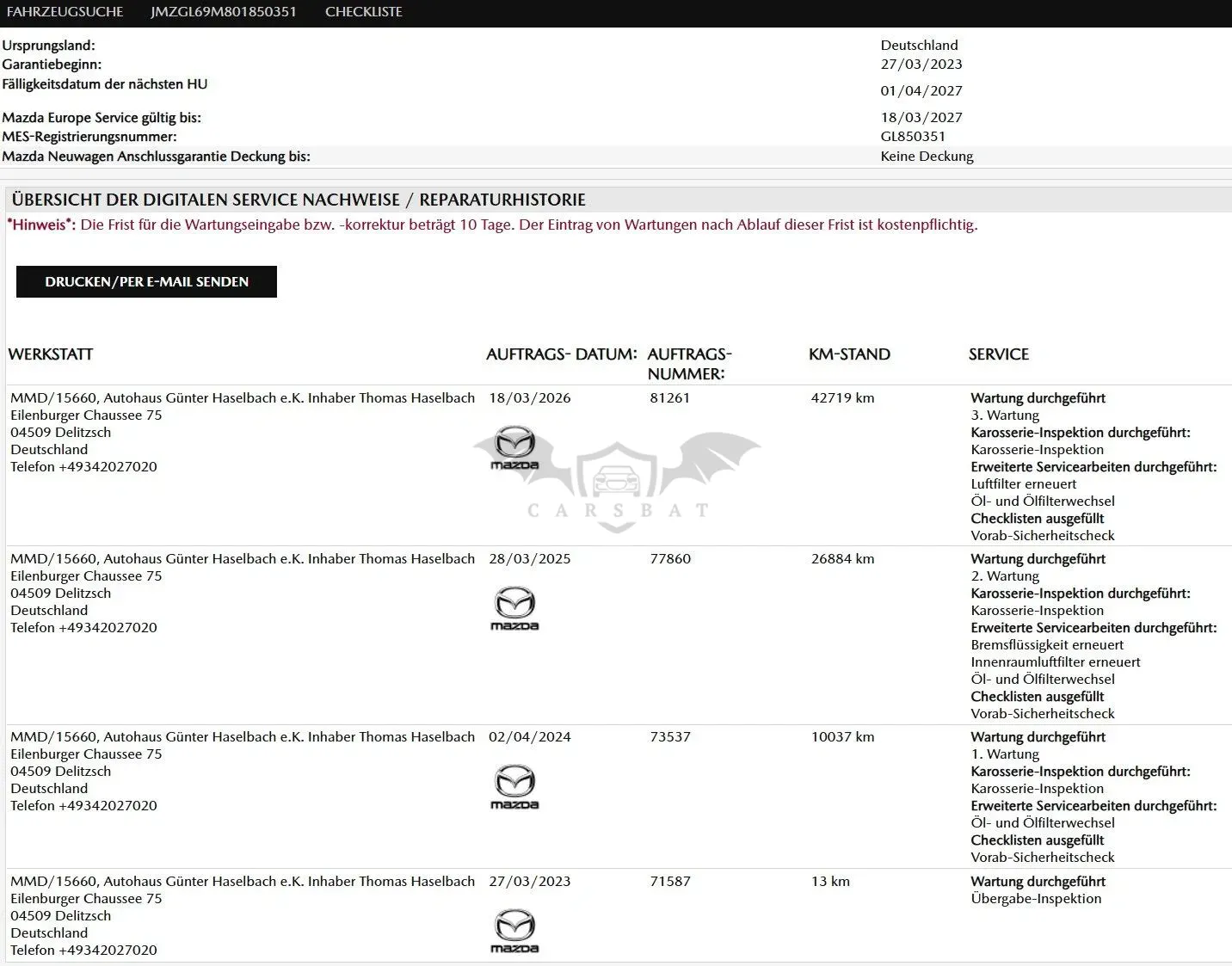Click order number 77860
Image resolution: width=1232 pixels, height=966 pixels.
click(670, 558)
